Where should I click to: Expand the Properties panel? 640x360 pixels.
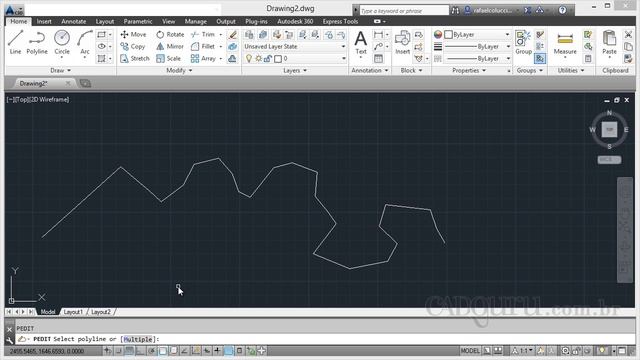point(469,71)
